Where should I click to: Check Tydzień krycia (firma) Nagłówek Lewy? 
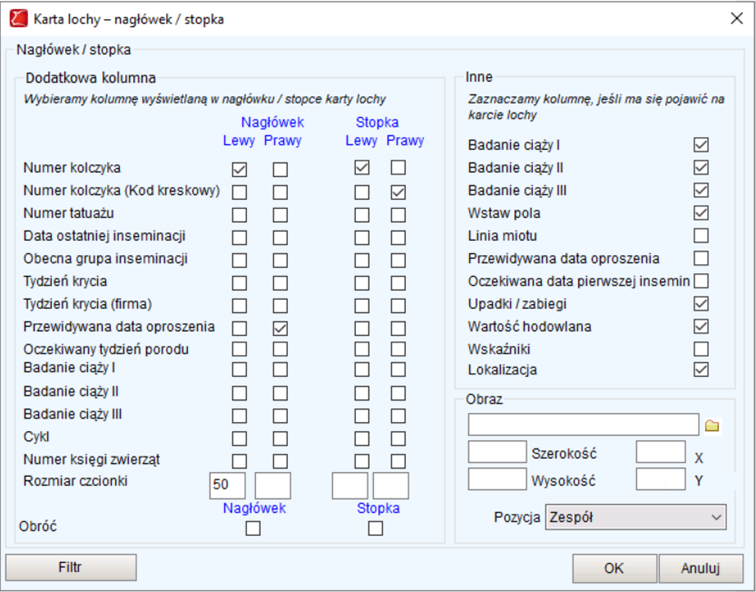pos(239,305)
